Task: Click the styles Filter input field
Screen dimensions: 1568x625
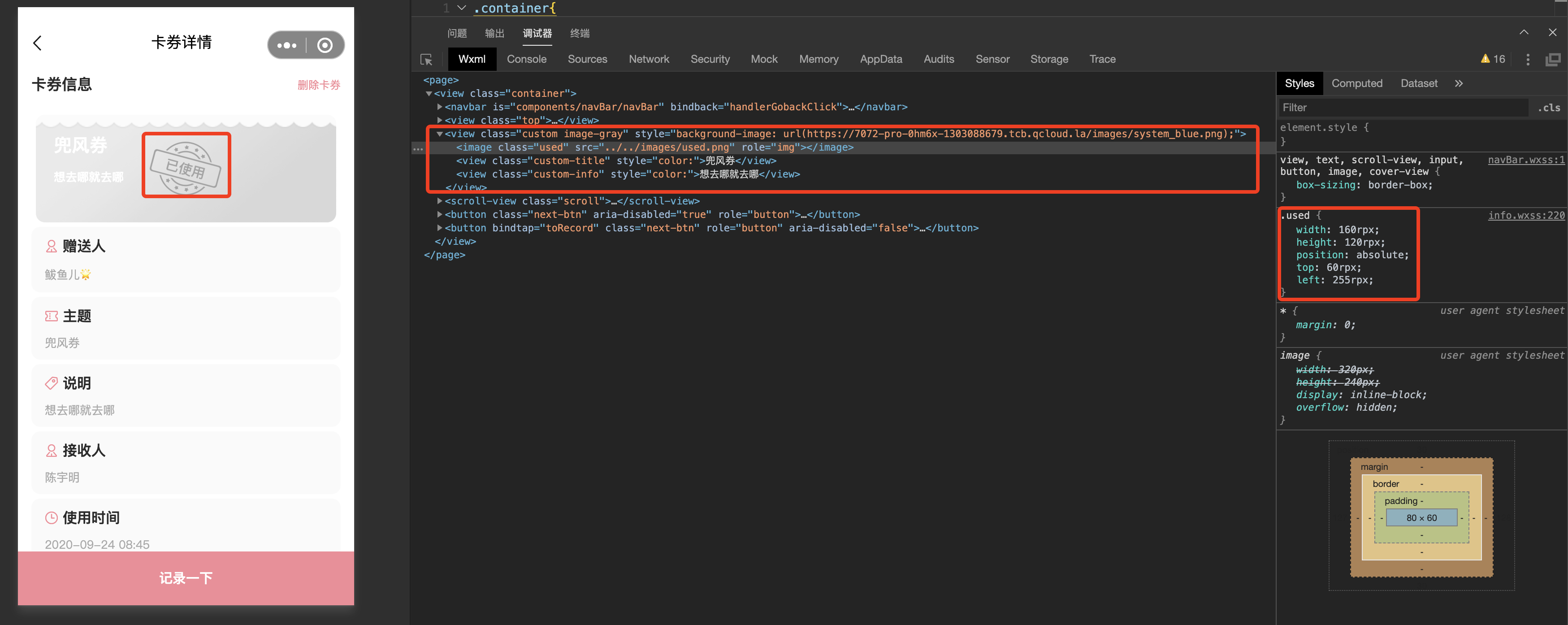Action: 1400,108
